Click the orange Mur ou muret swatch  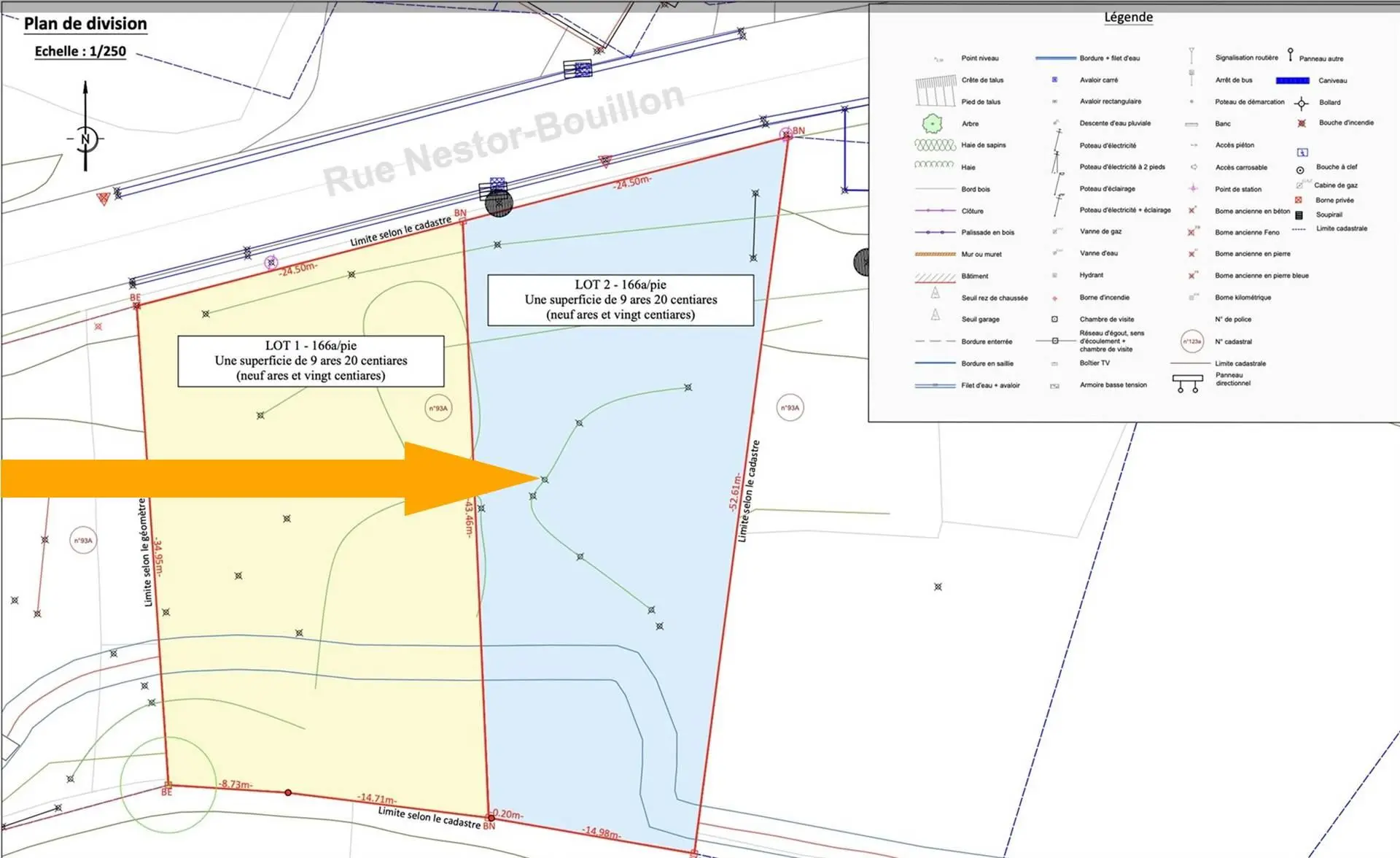(x=935, y=255)
